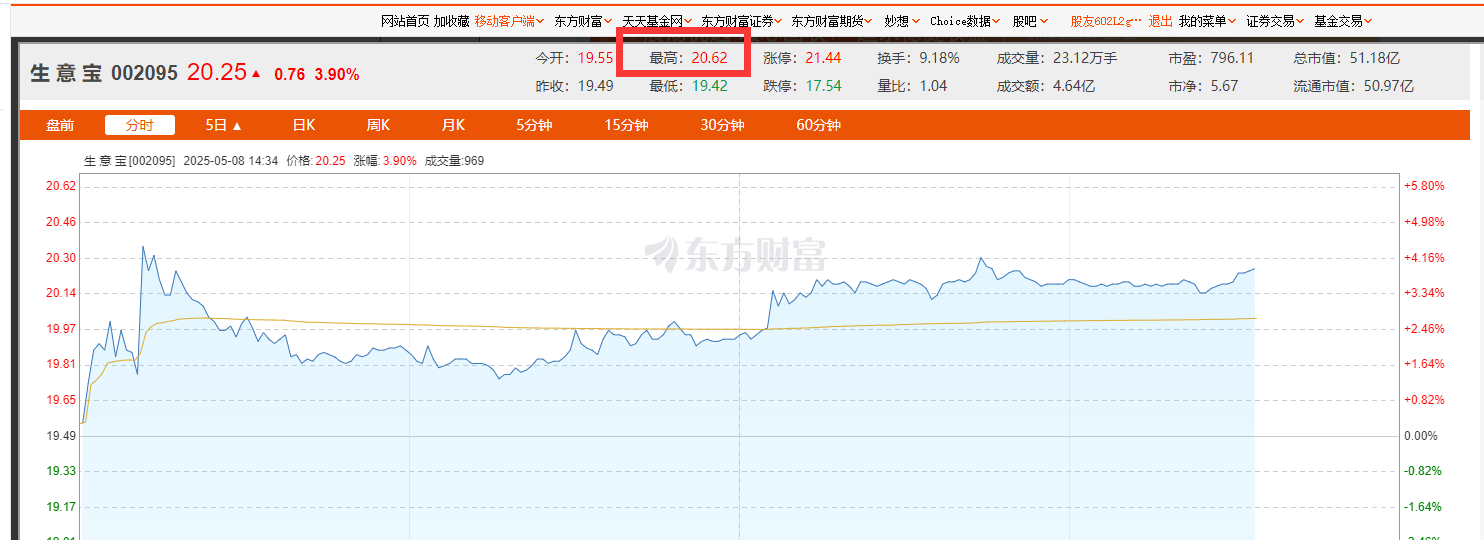Click the 总市值 value 51.18亿
Viewport: 1484px width, 540px height.
click(1376, 58)
